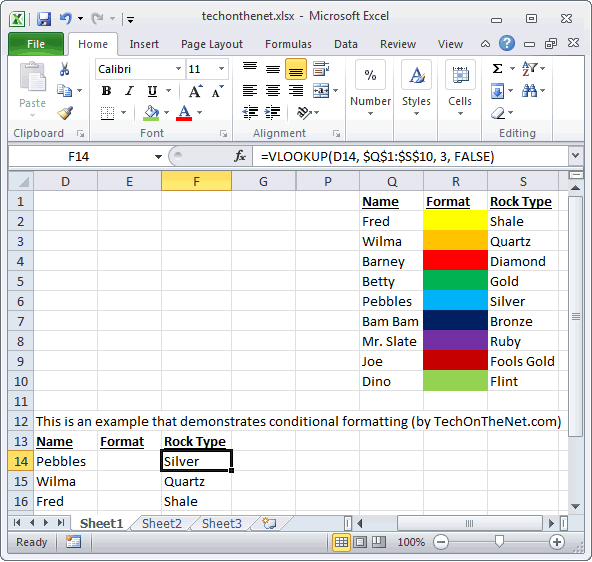
Task: Expand the Number group dropdown
Action: (x=370, y=114)
